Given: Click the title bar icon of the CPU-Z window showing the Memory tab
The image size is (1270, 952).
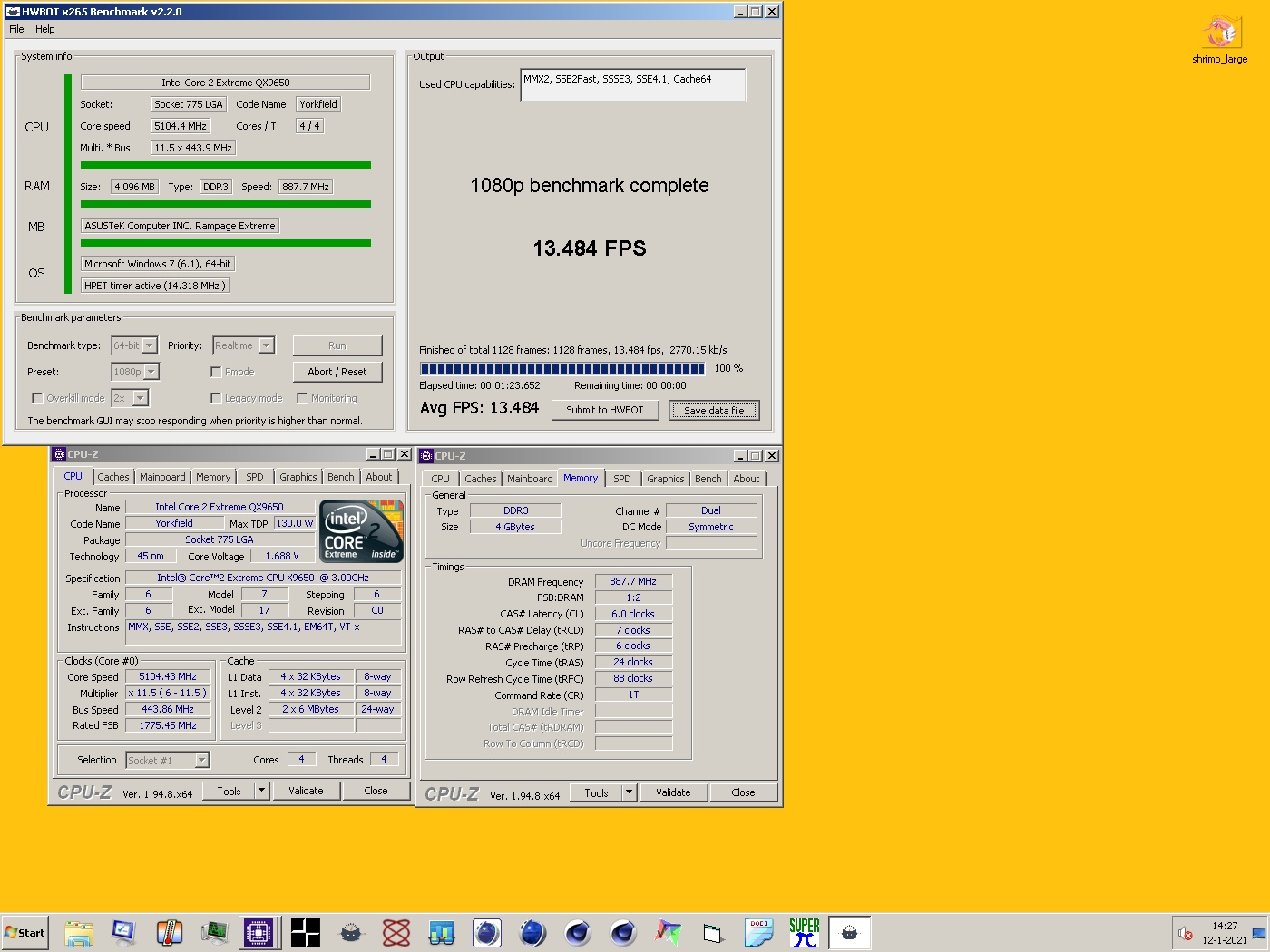Looking at the screenshot, I should [x=426, y=456].
